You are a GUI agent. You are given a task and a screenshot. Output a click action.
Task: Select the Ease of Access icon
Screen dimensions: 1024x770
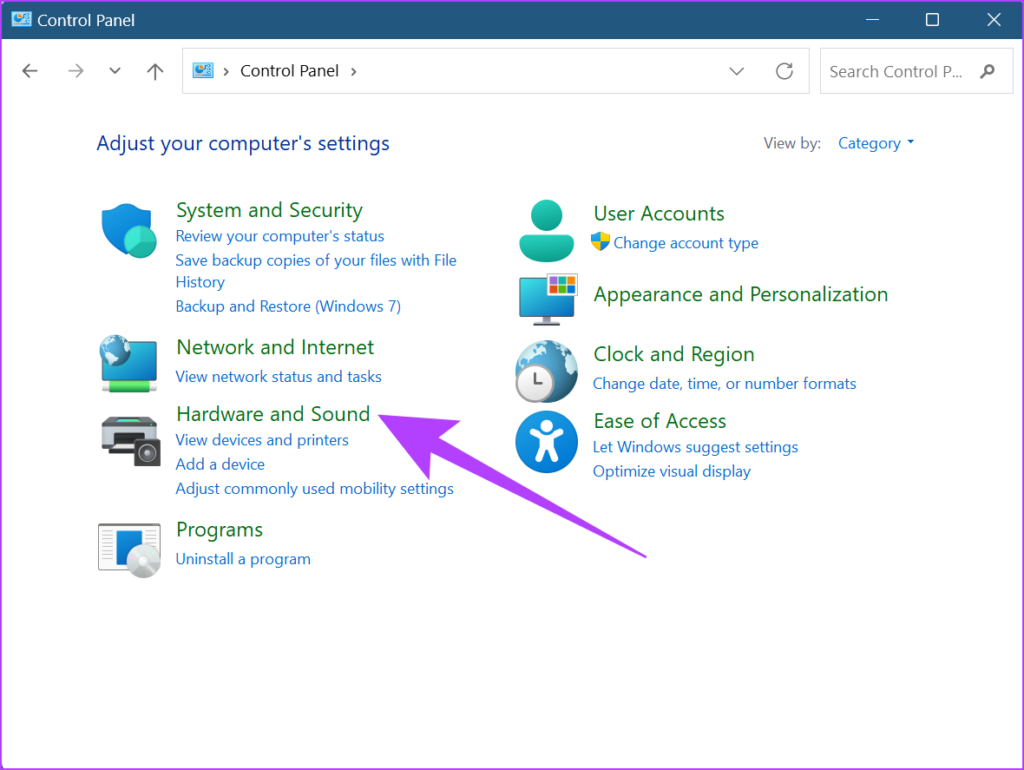[x=546, y=438]
